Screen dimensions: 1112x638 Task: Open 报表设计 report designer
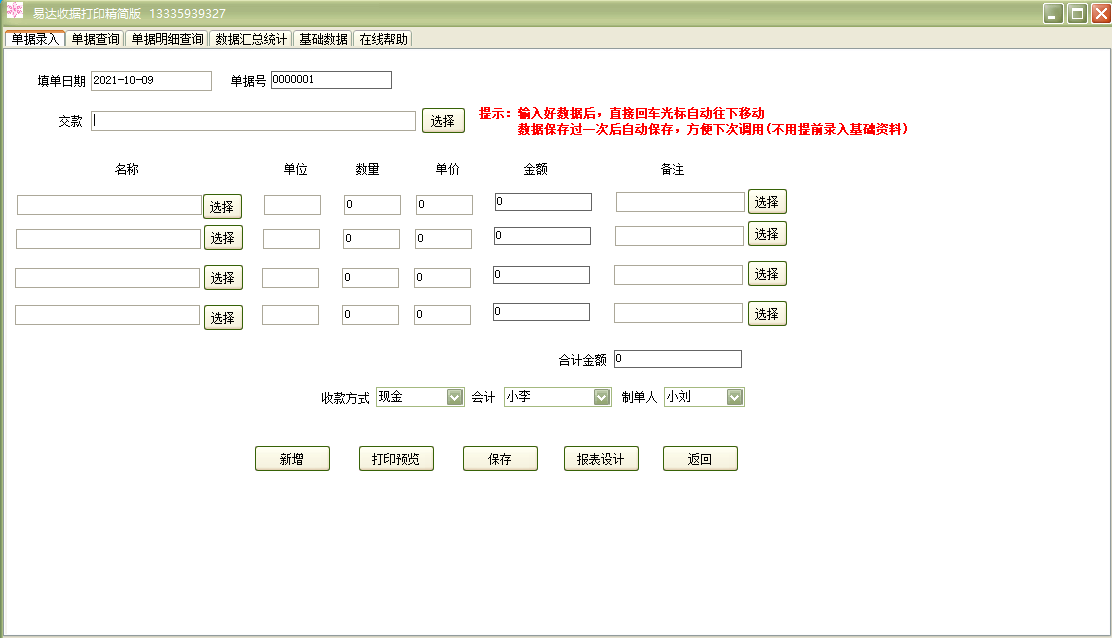click(601, 459)
